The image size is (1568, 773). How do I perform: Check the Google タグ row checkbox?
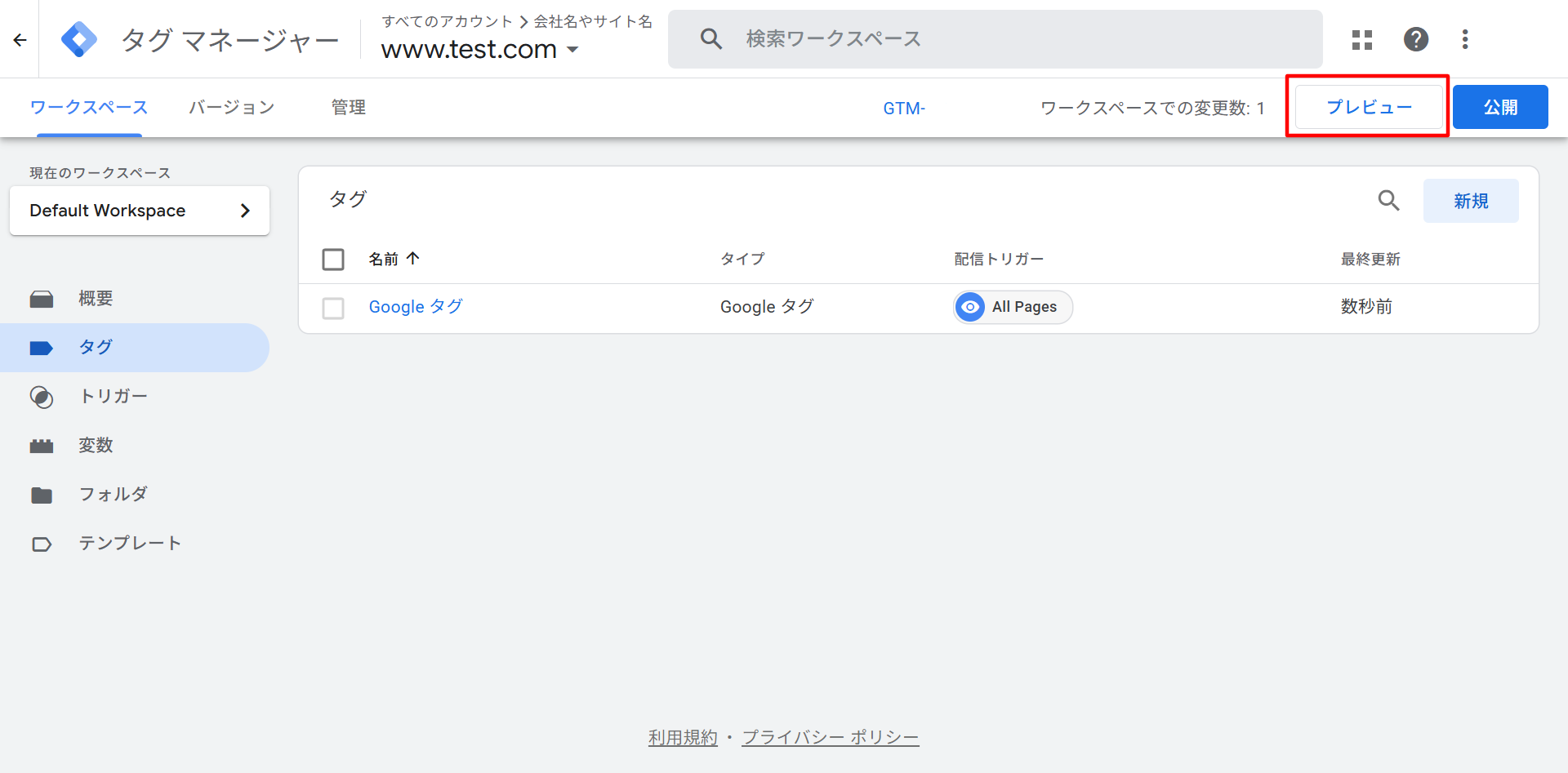pos(333,308)
